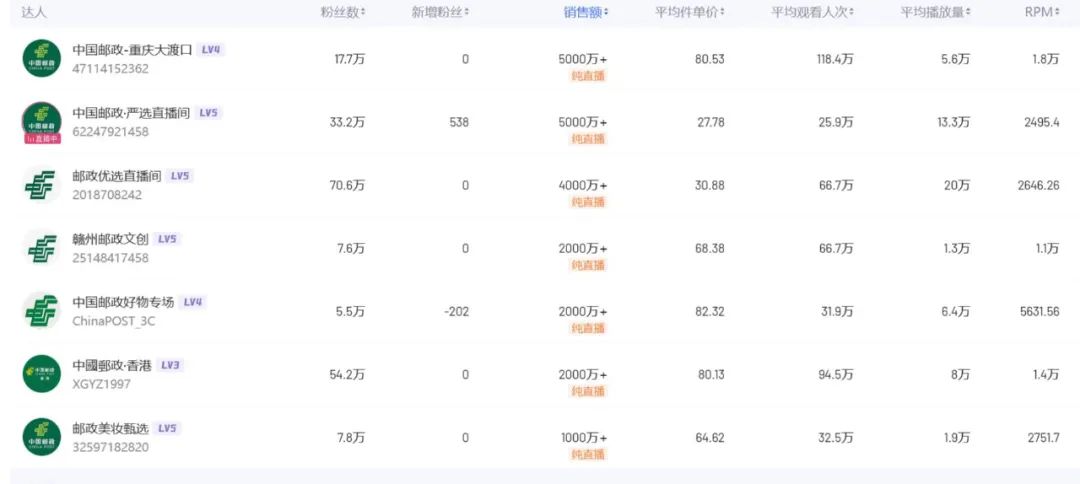1080x484 pixels.
Task: Click 中国邮政好物专场 name link
Action: [x=123, y=302]
